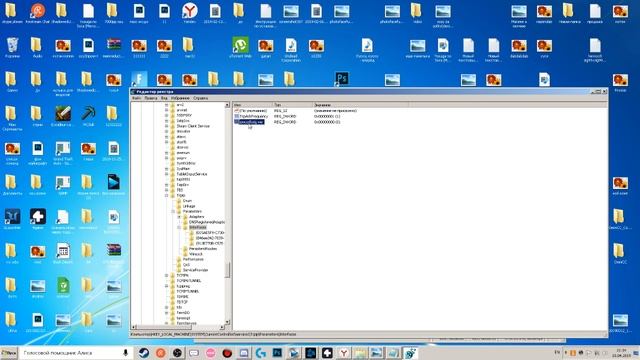
Task: Open OBS Studio from the taskbar
Action: 177,353
